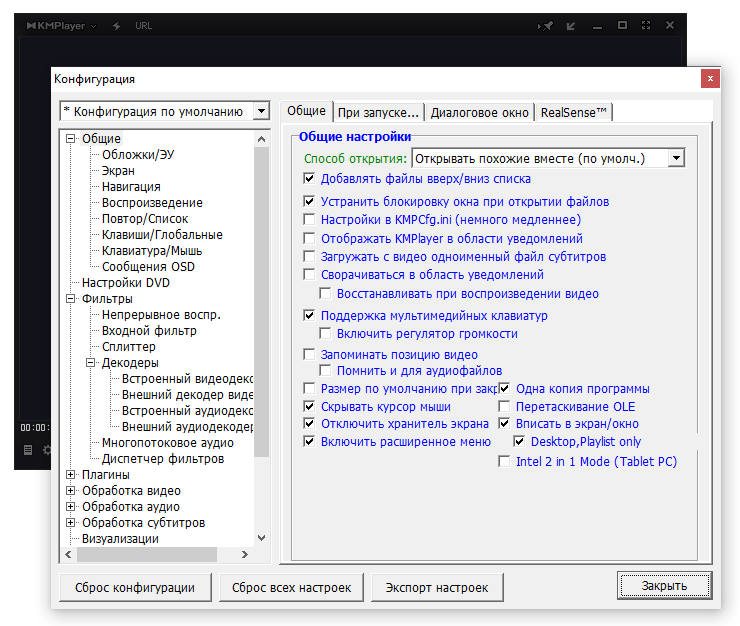Enable Включить регулятор громкости
The image size is (740, 626).
tap(325, 334)
